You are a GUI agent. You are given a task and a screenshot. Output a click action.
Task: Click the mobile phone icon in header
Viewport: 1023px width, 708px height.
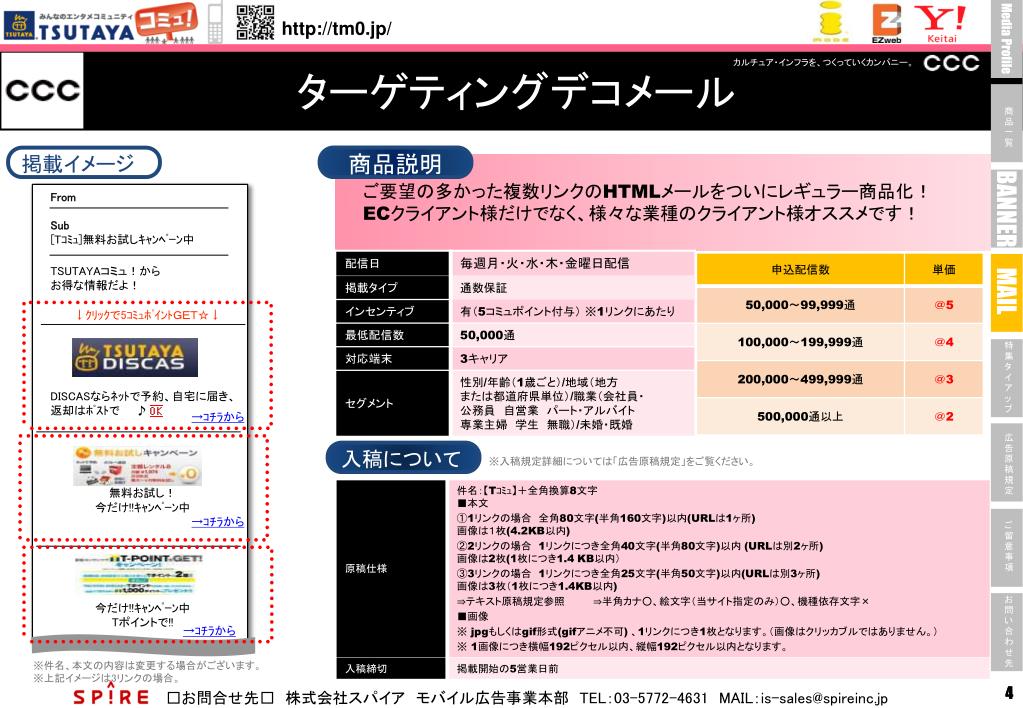click(215, 23)
